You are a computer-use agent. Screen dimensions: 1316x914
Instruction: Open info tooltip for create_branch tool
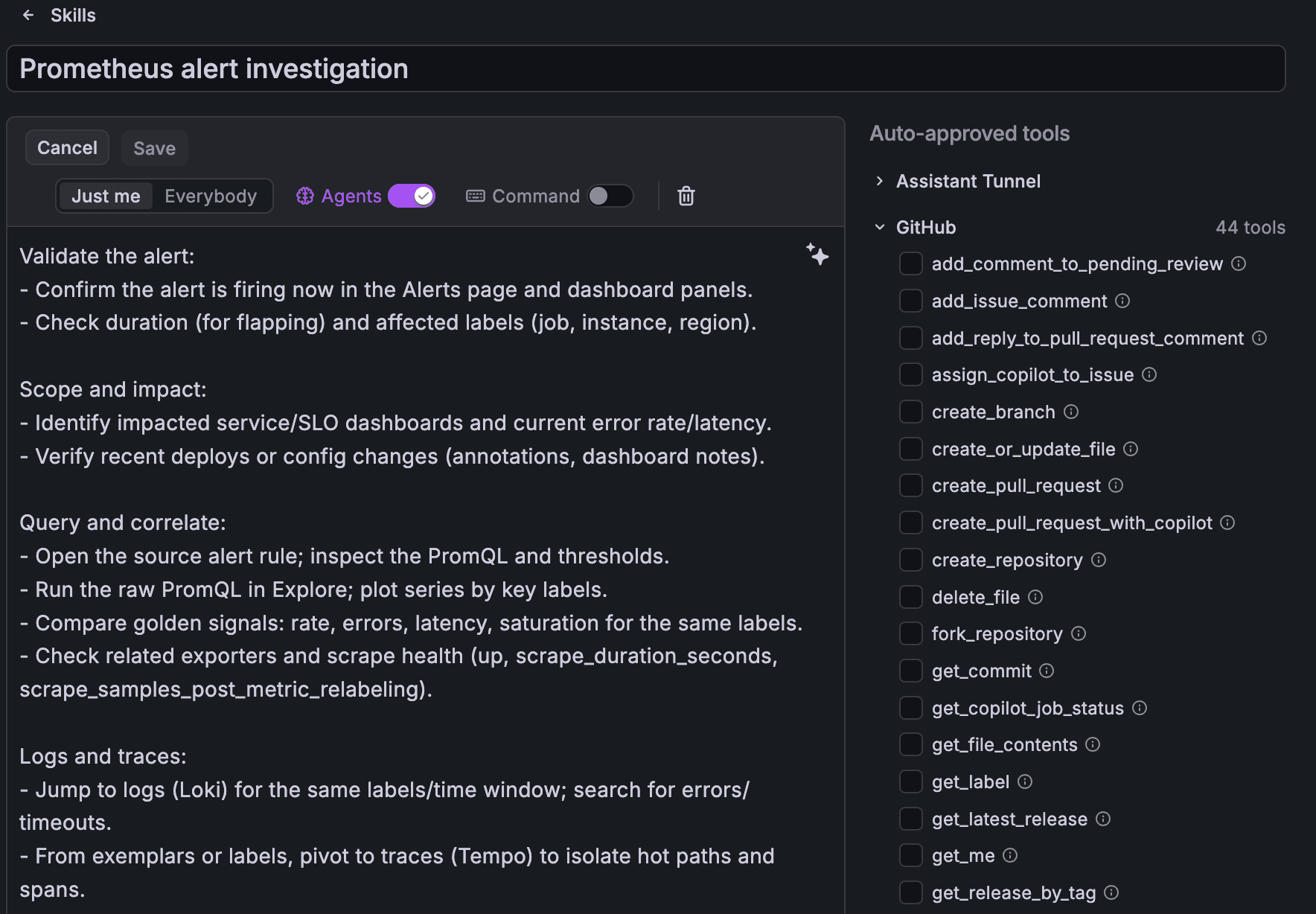(1071, 412)
